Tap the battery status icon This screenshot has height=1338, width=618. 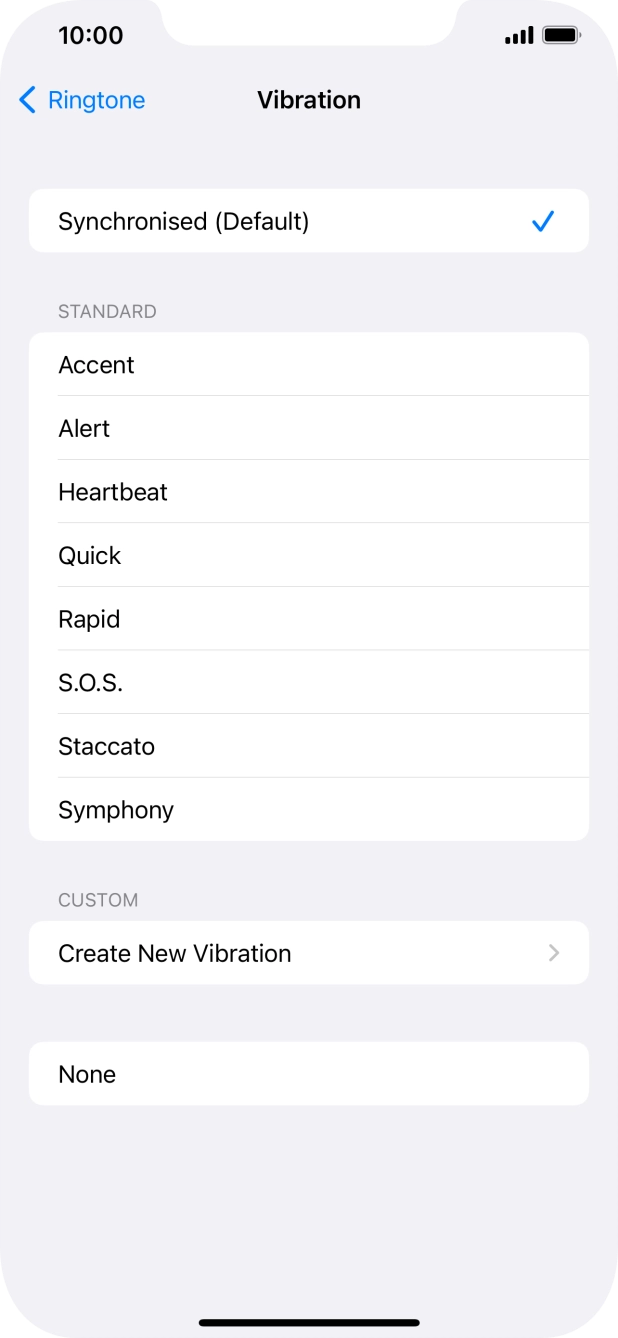562,36
